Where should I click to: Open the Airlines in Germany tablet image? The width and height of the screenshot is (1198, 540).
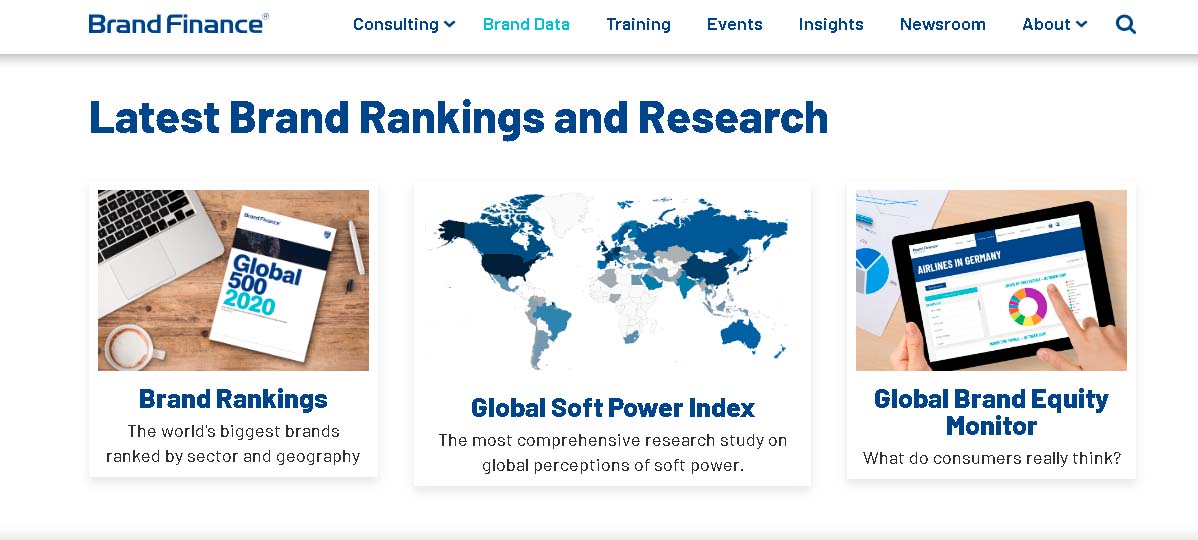click(x=991, y=280)
